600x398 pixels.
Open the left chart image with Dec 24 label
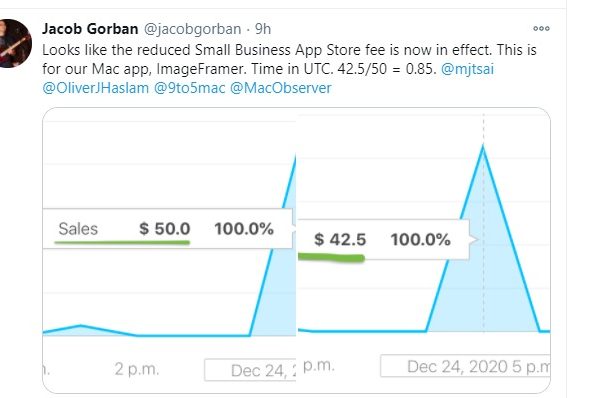tap(169, 250)
